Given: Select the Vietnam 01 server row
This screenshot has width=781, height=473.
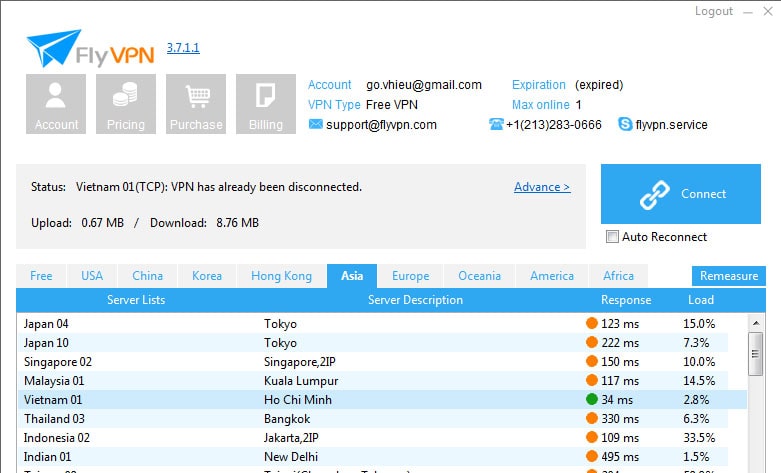Looking at the screenshot, I should point(382,399).
